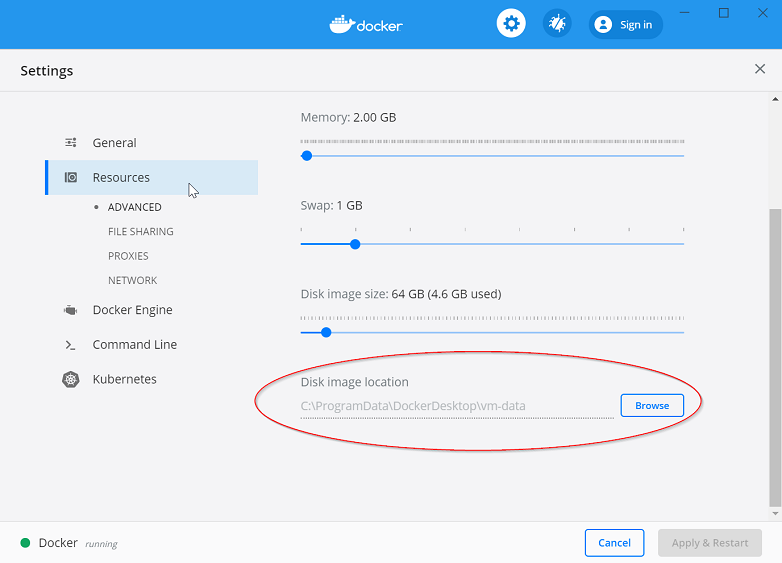Click the settings pane vertical scrollbar
Image resolution: width=782 pixels, height=563 pixels.
775,357
